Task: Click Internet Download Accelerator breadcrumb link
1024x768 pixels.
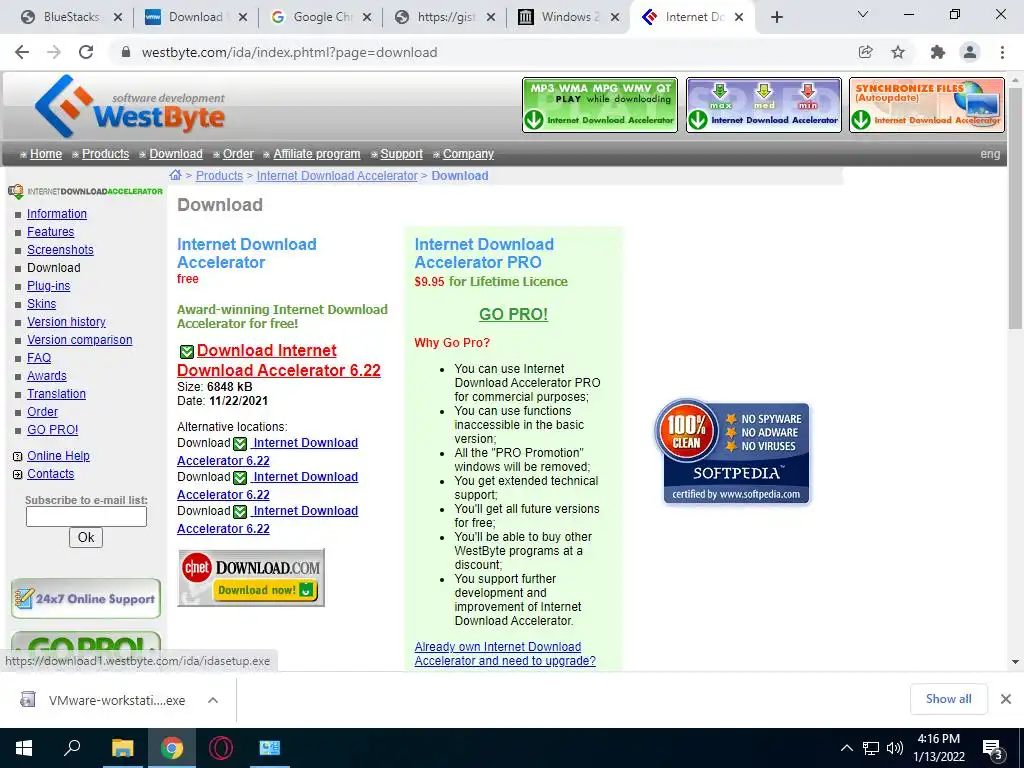Action: [x=337, y=175]
